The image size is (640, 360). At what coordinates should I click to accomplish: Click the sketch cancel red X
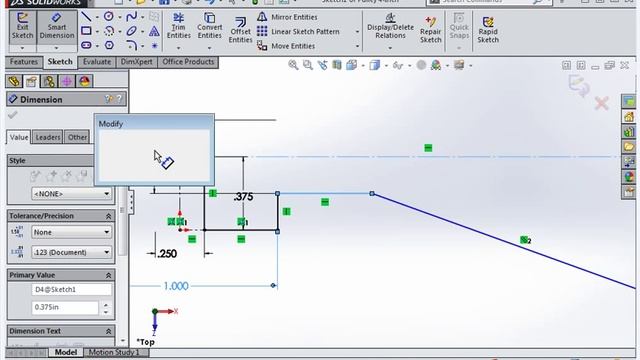point(602,103)
